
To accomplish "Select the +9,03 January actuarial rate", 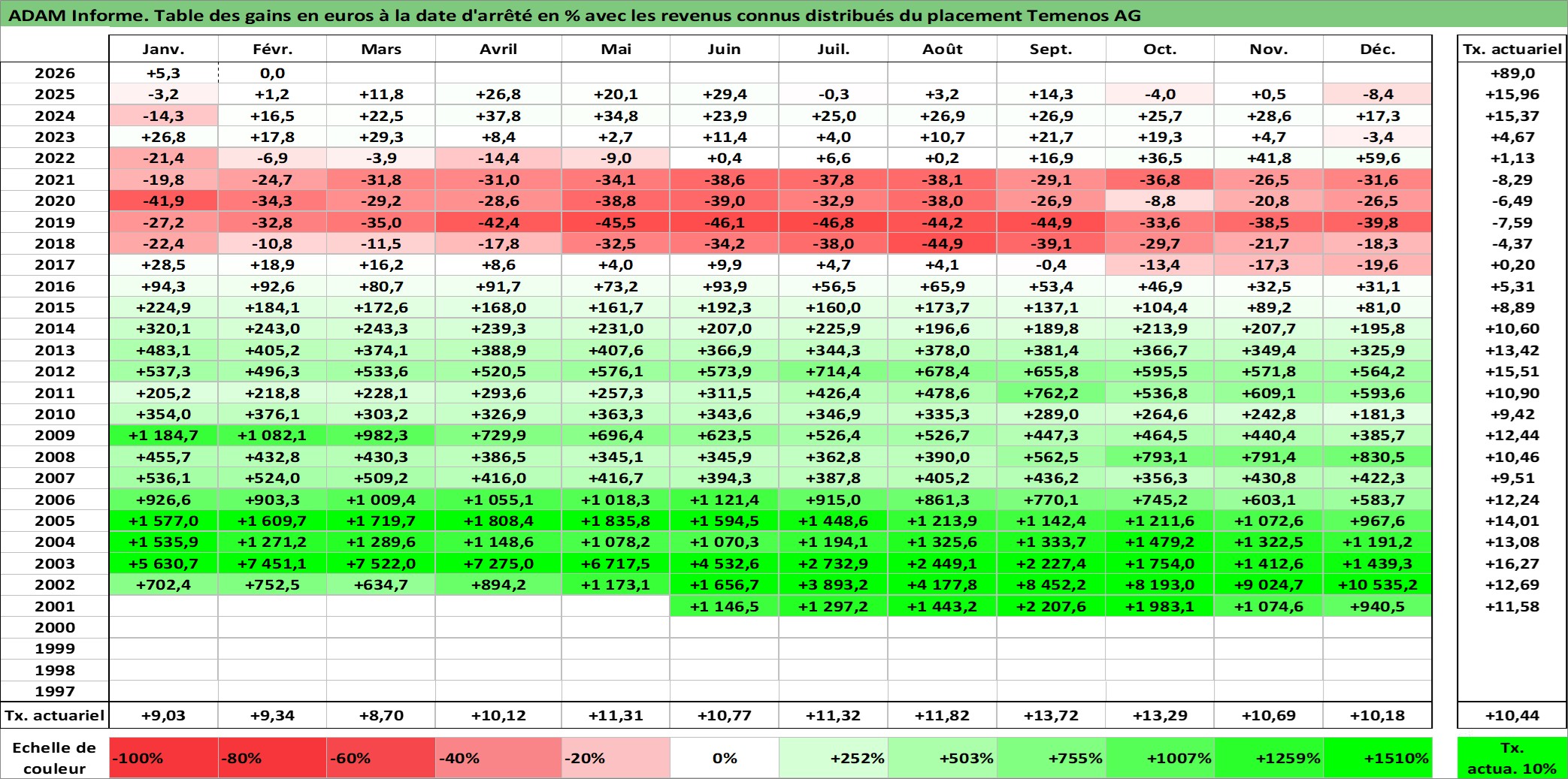I will (163, 715).
